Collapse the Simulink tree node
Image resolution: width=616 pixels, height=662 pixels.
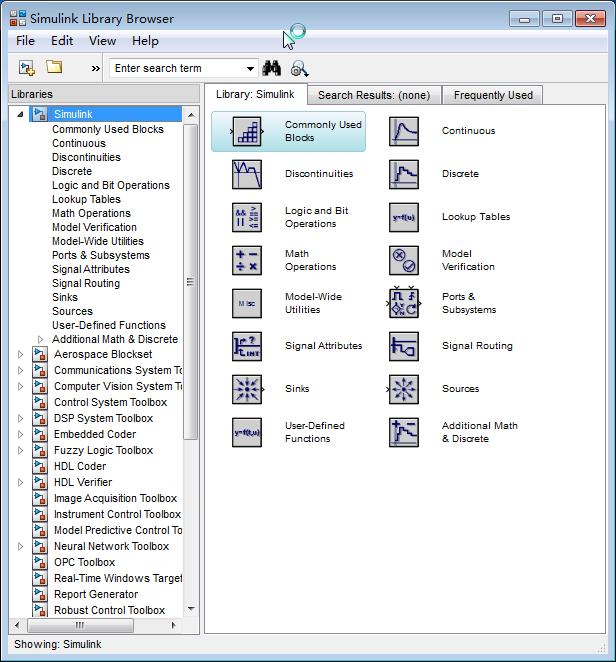pyautogui.click(x=20, y=114)
